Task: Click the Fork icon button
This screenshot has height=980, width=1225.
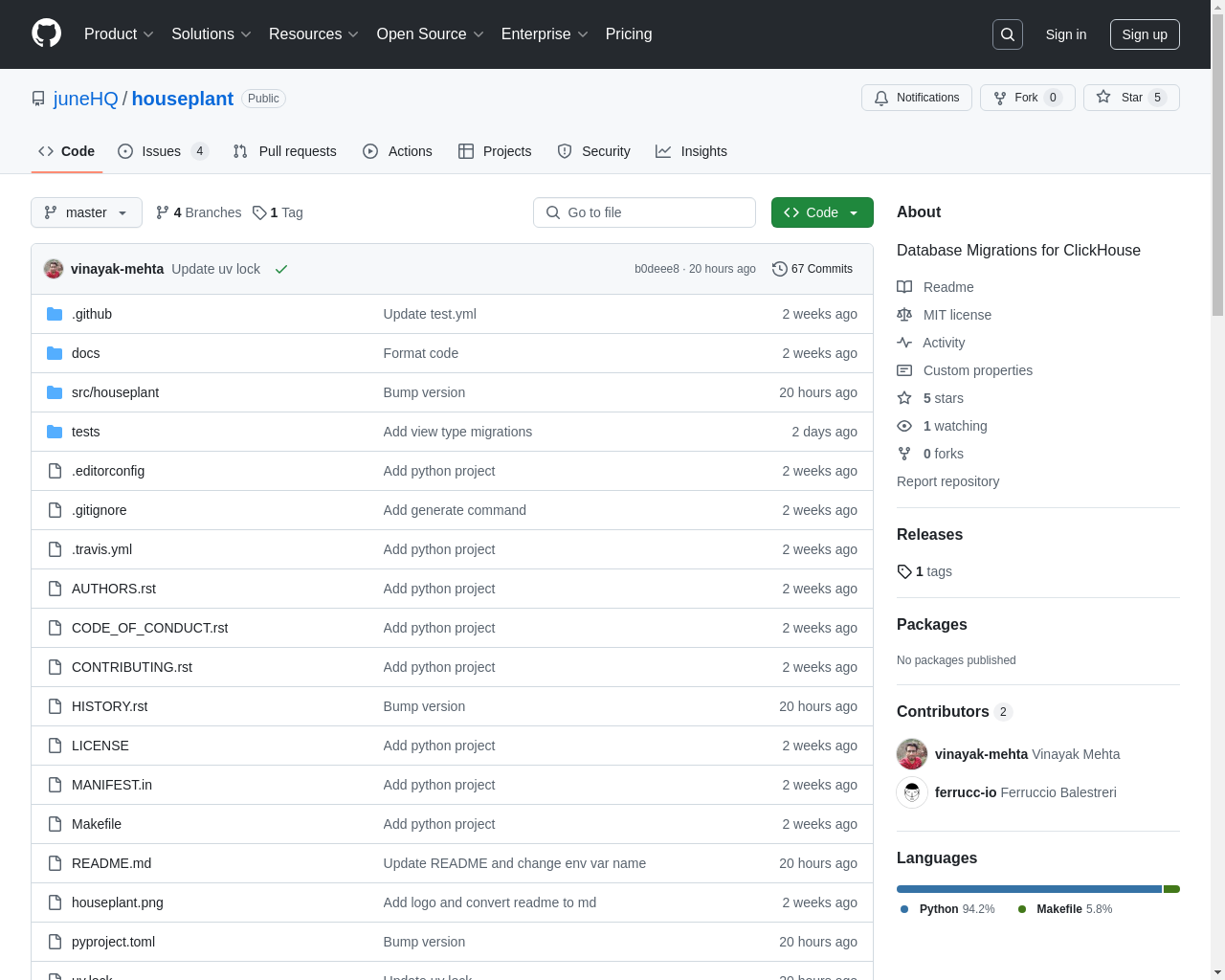Action: click(x=1000, y=98)
